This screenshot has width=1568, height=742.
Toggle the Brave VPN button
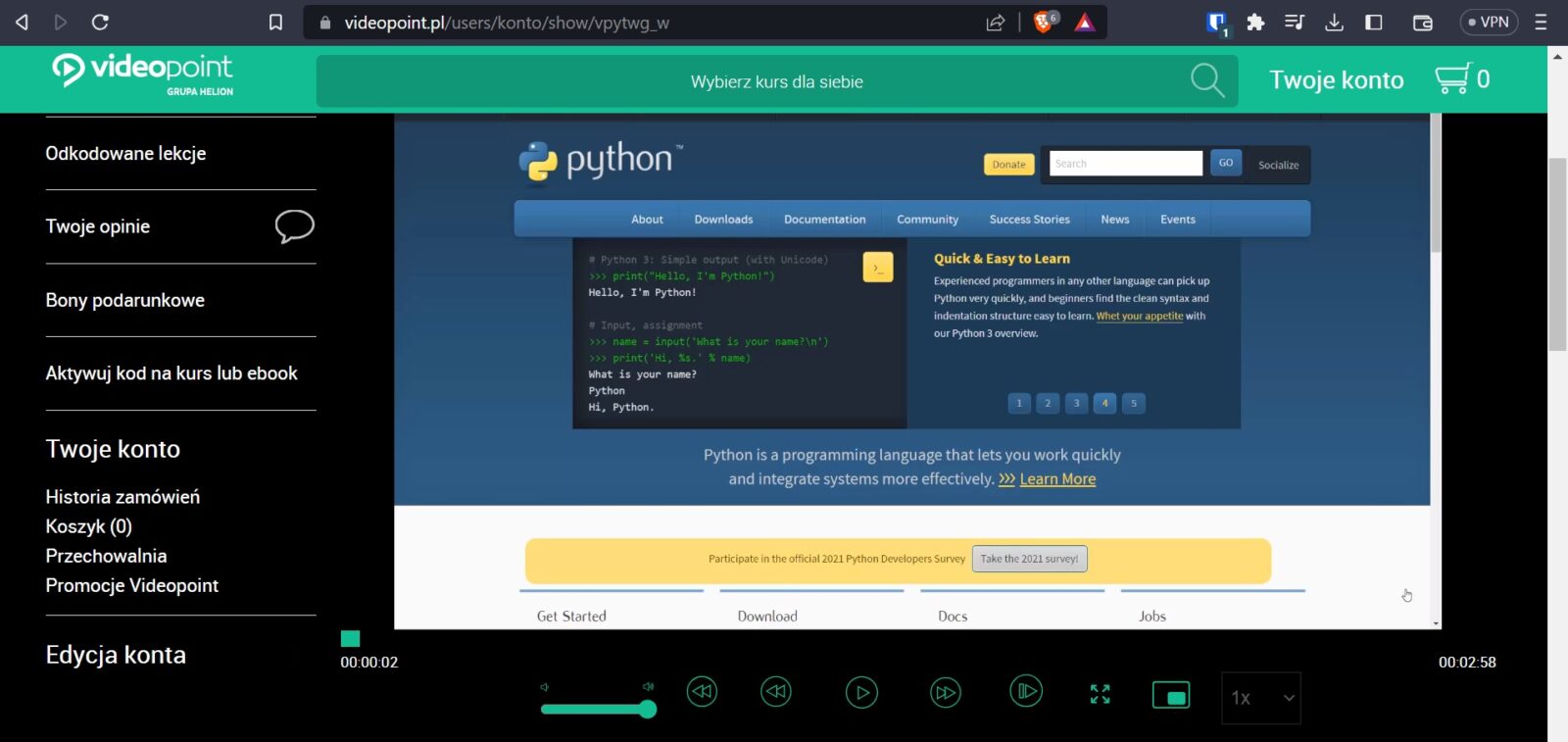tap(1488, 22)
